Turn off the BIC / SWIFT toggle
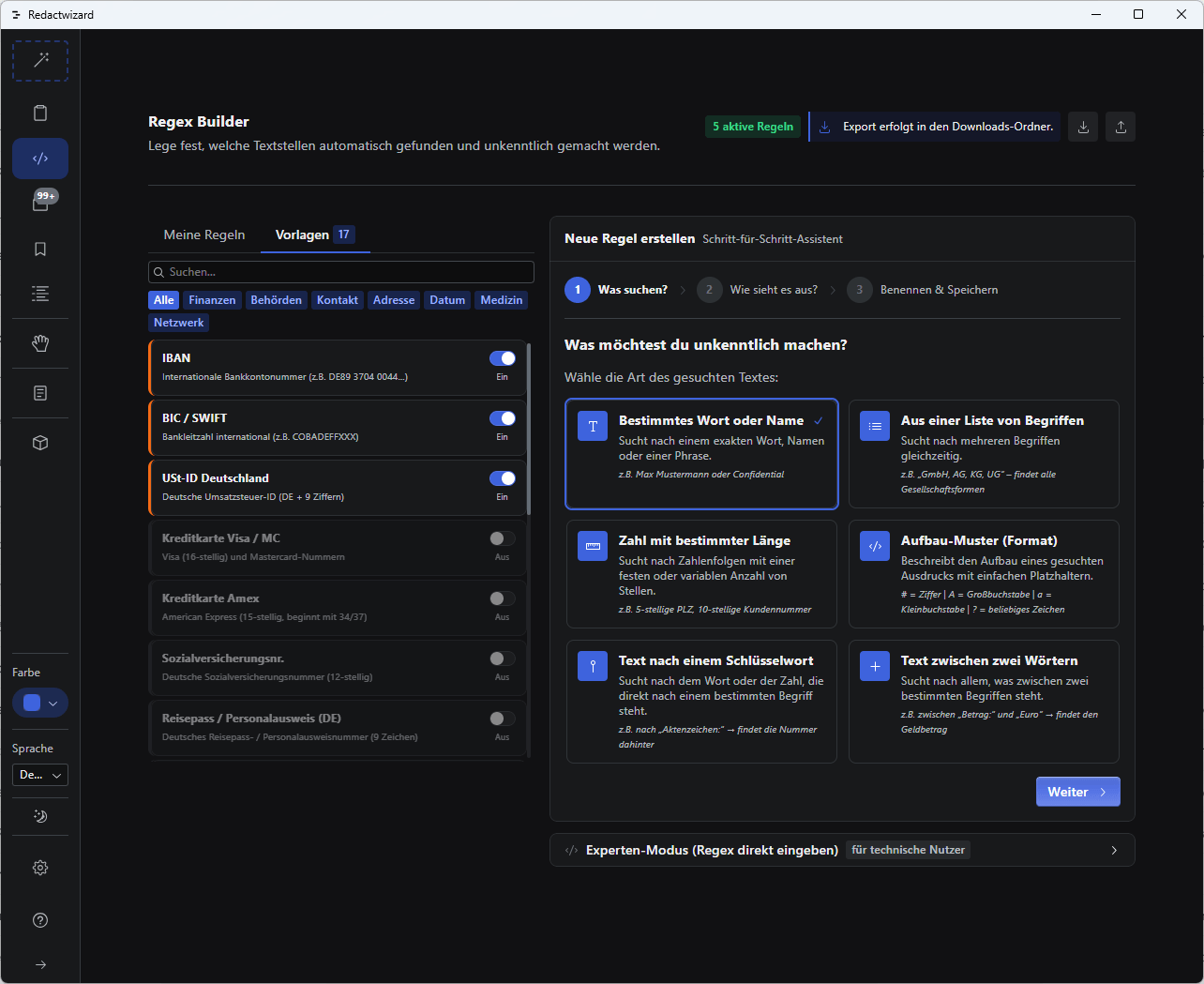1204x984 pixels. [x=503, y=418]
